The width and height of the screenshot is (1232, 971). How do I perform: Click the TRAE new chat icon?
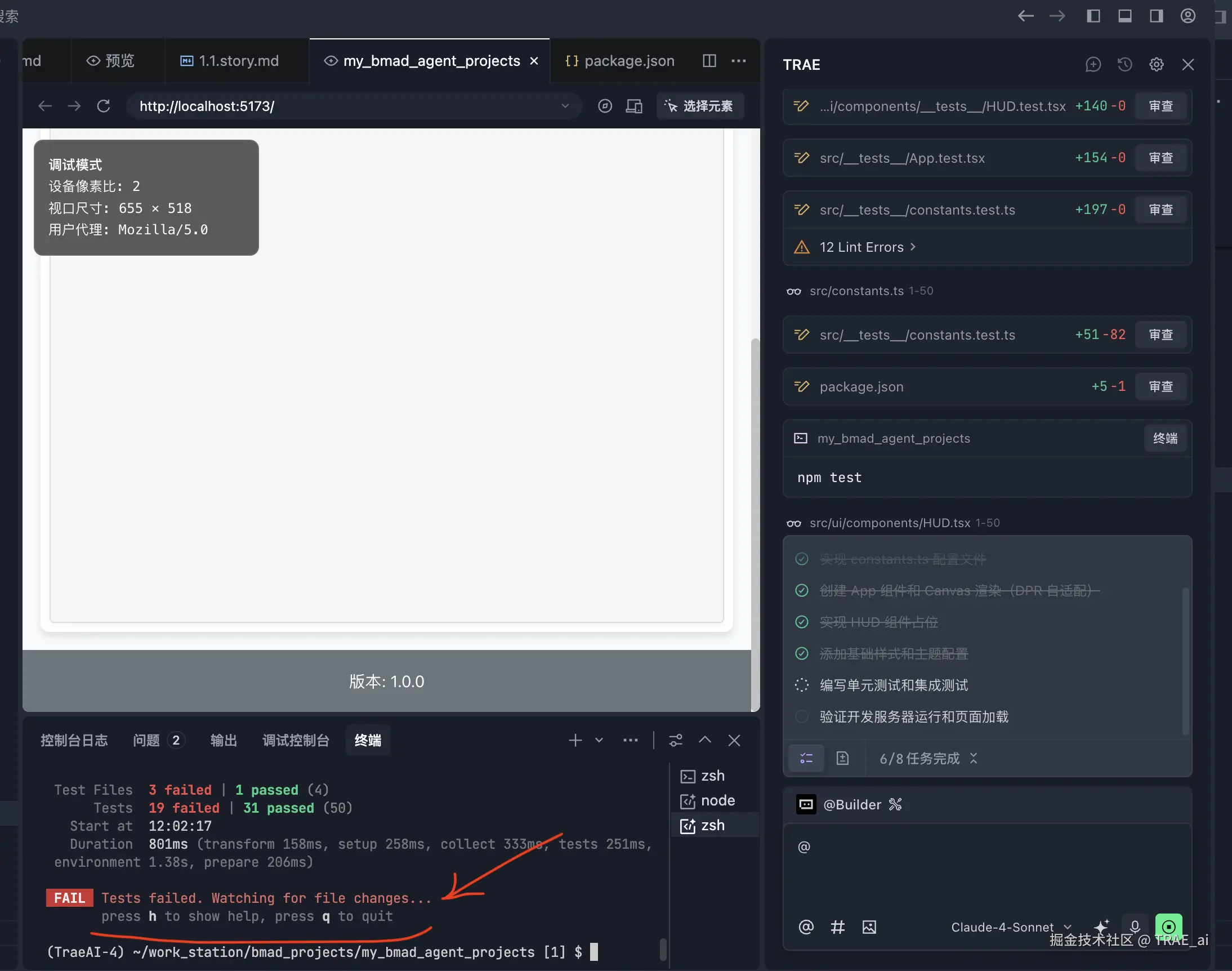1093,65
